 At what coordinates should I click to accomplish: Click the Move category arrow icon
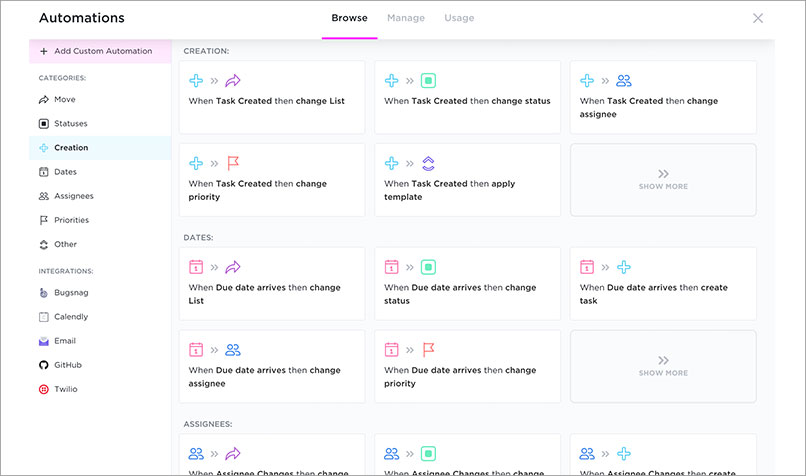coord(44,100)
